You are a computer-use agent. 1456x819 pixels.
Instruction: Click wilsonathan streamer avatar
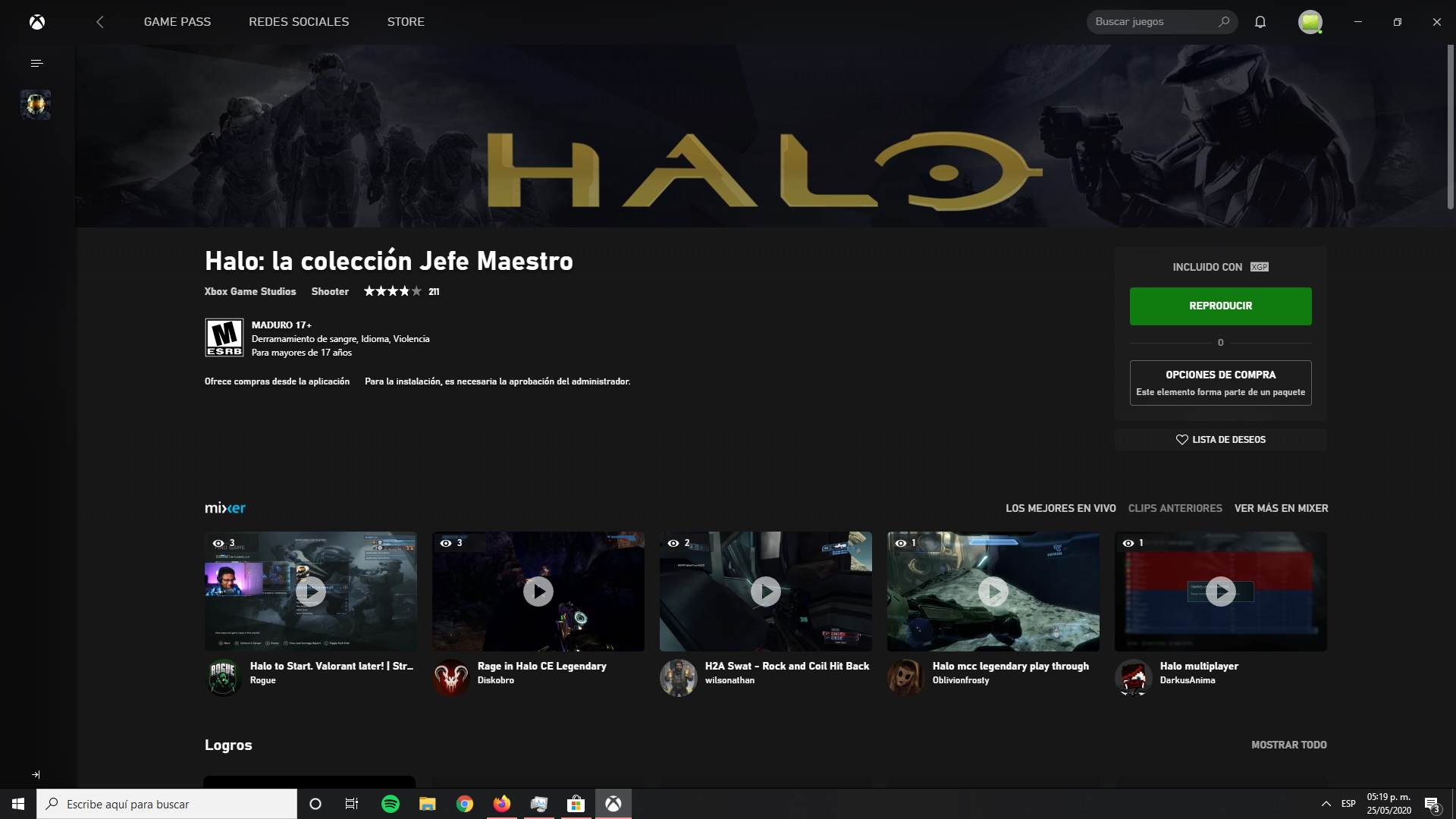pos(679,677)
